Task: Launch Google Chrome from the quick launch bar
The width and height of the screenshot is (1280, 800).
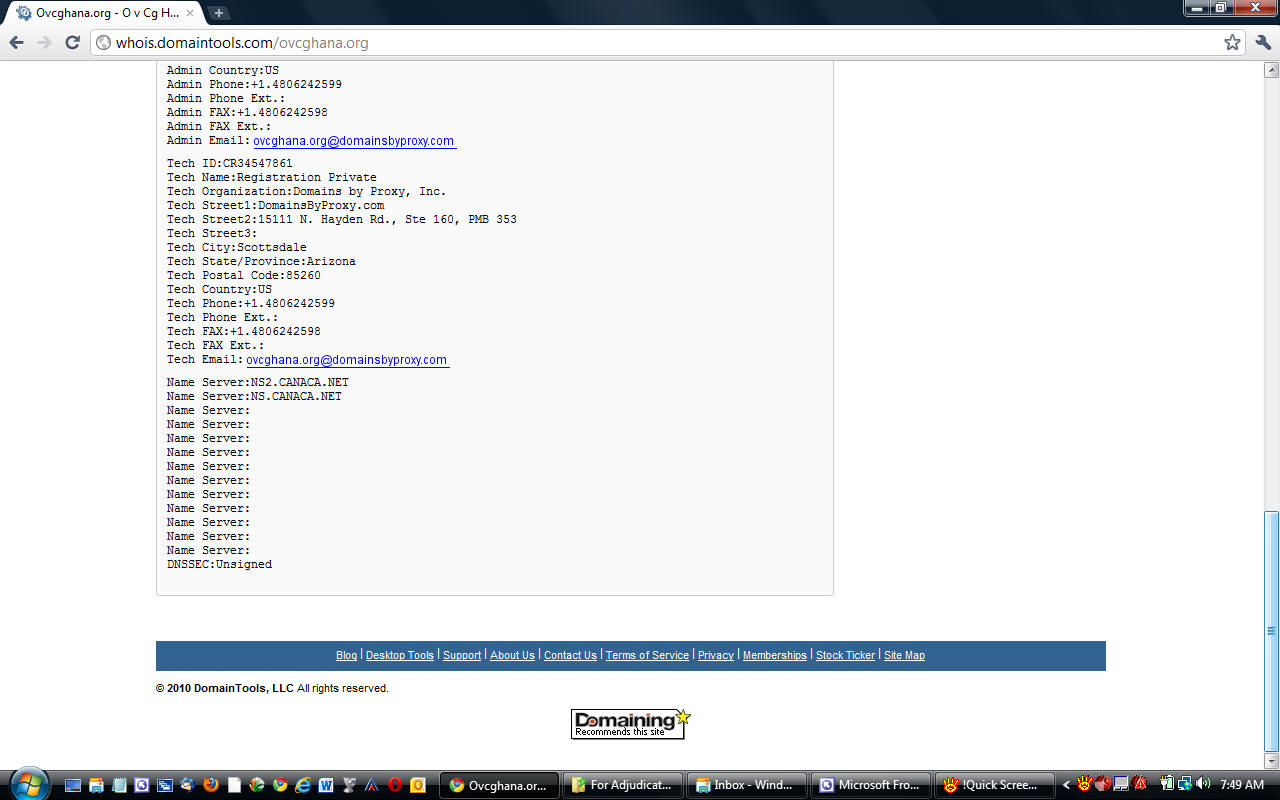Action: pyautogui.click(x=280, y=785)
